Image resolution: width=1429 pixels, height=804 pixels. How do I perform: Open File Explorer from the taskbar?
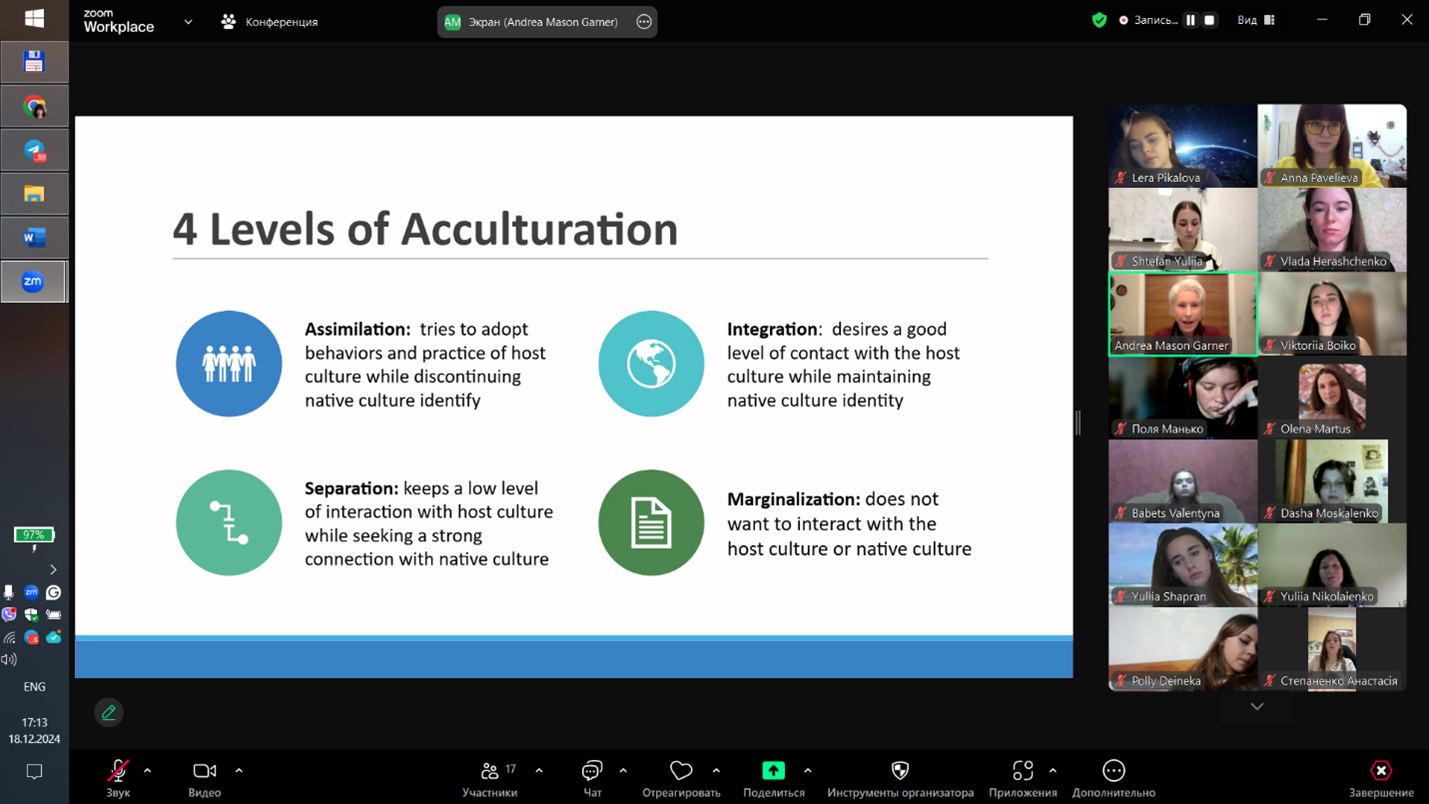click(34, 194)
